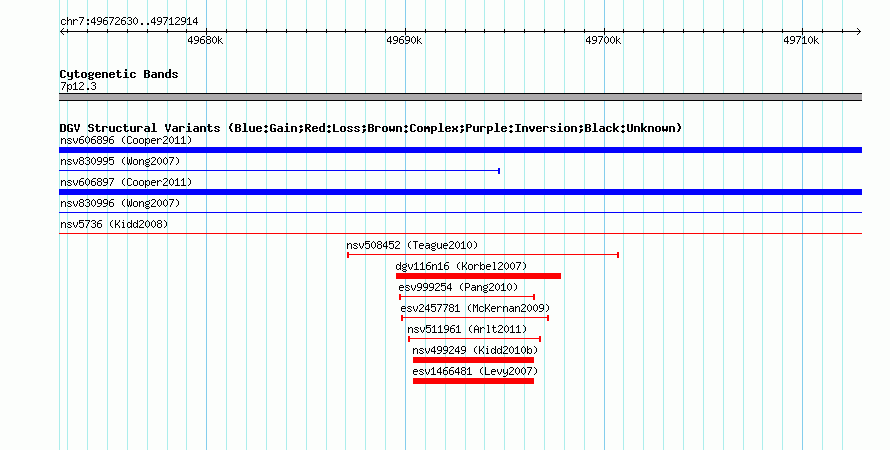The width and height of the screenshot is (890, 450).
Task: Click the nsv830995 (Wong2007) label
Action: coord(120,161)
